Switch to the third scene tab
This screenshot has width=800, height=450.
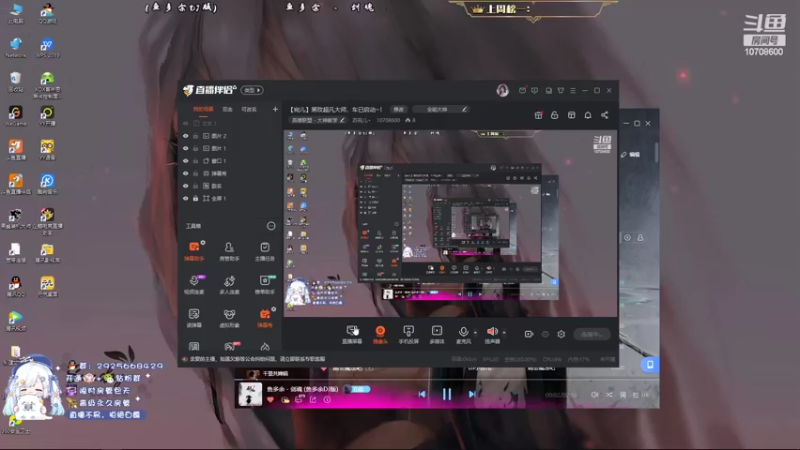click(x=249, y=109)
